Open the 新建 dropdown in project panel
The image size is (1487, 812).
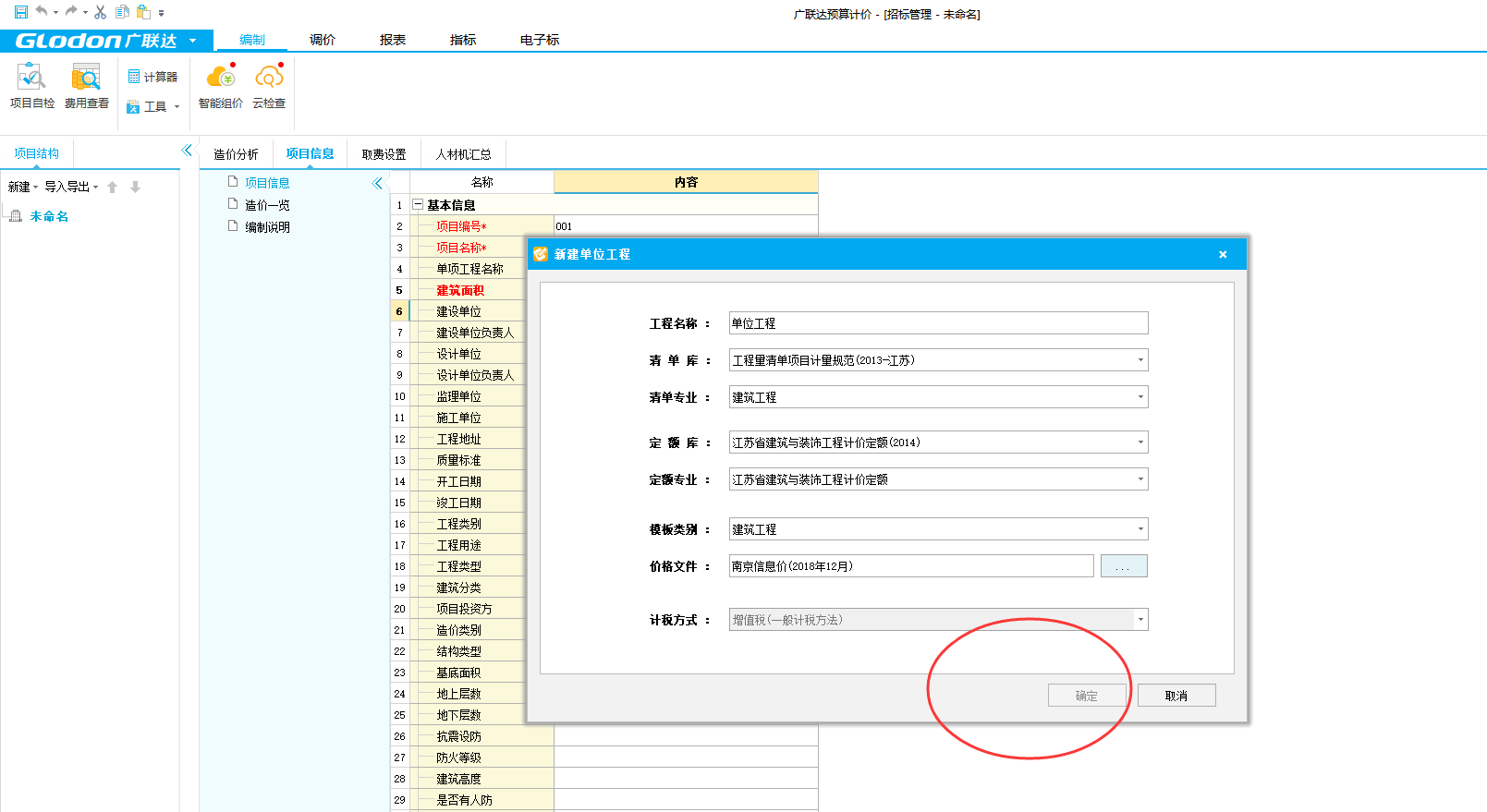pyautogui.click(x=23, y=187)
